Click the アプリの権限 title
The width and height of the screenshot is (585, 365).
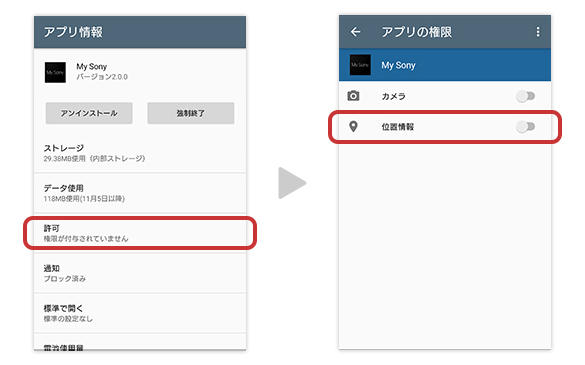tap(416, 32)
